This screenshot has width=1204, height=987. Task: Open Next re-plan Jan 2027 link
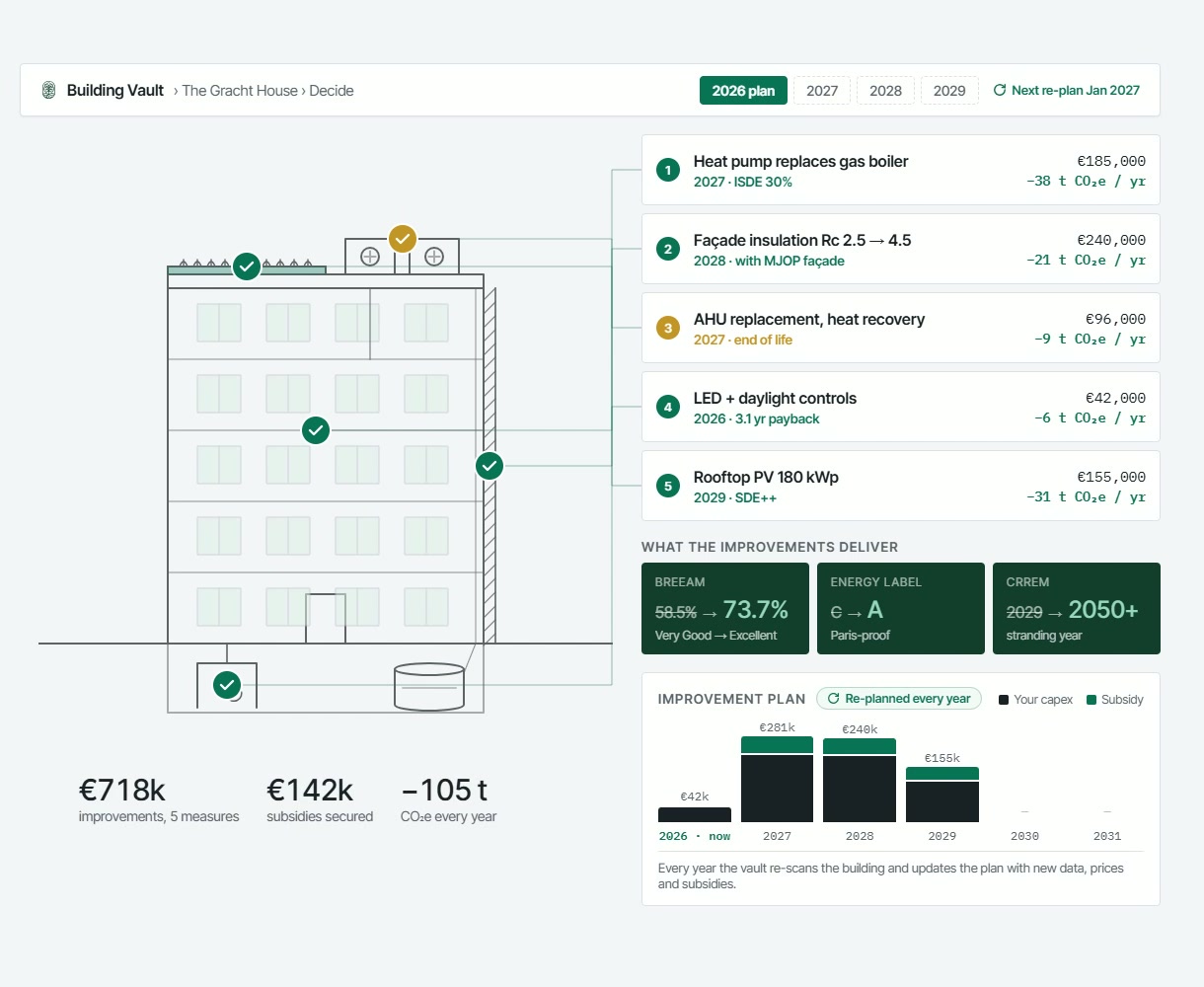(1066, 90)
